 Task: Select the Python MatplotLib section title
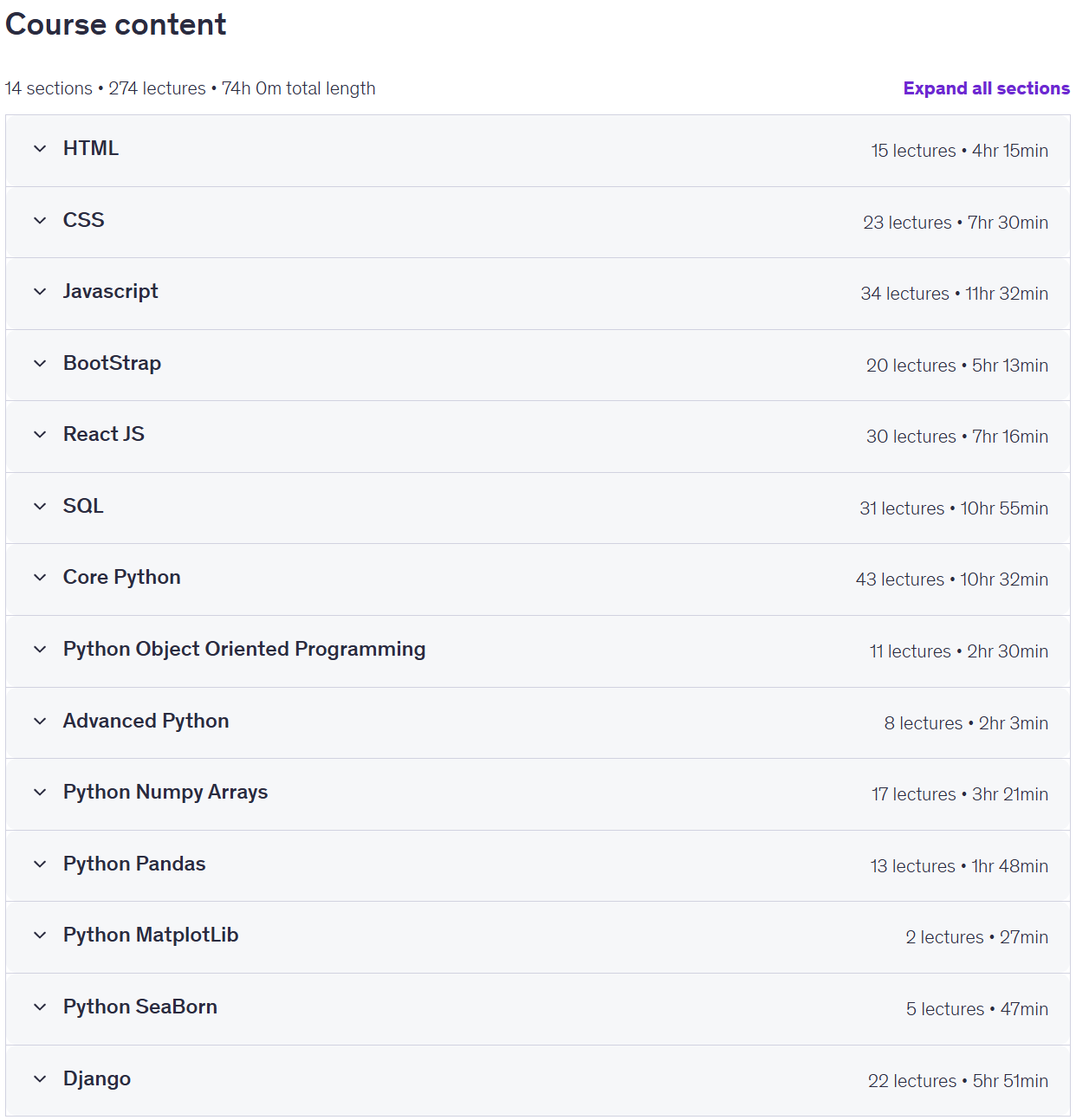[x=151, y=935]
